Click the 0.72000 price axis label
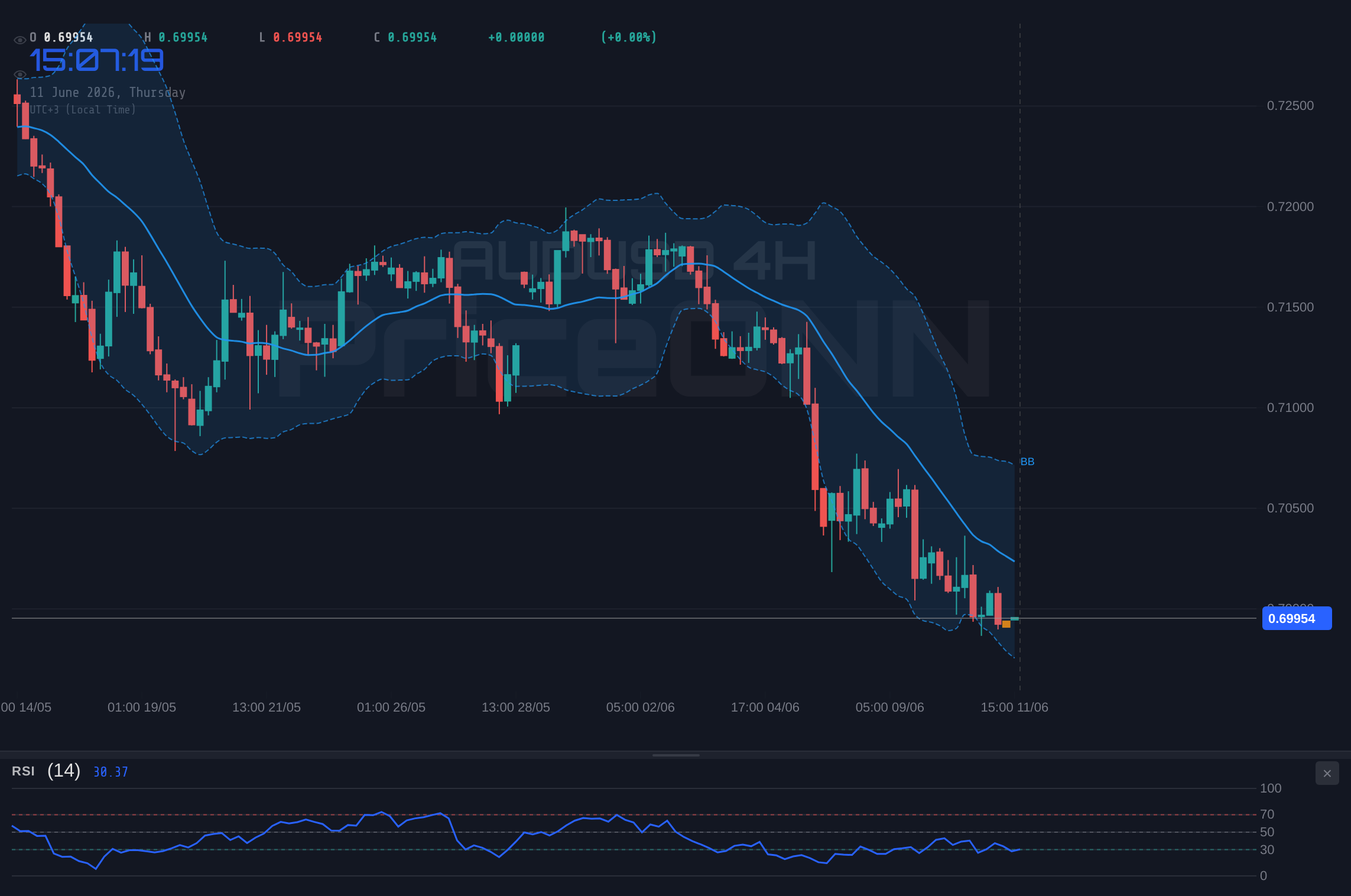Screen dimensions: 1351x896 tap(1290, 207)
